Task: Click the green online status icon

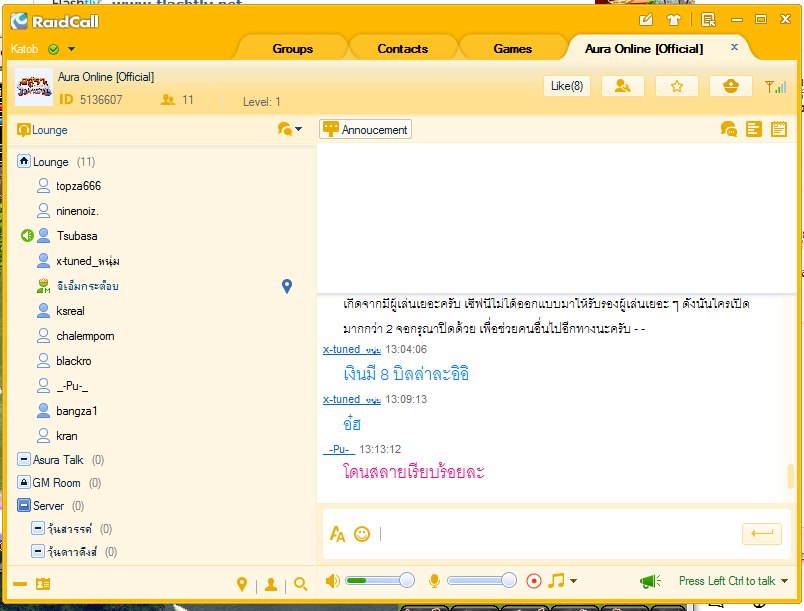Action: [x=53, y=49]
